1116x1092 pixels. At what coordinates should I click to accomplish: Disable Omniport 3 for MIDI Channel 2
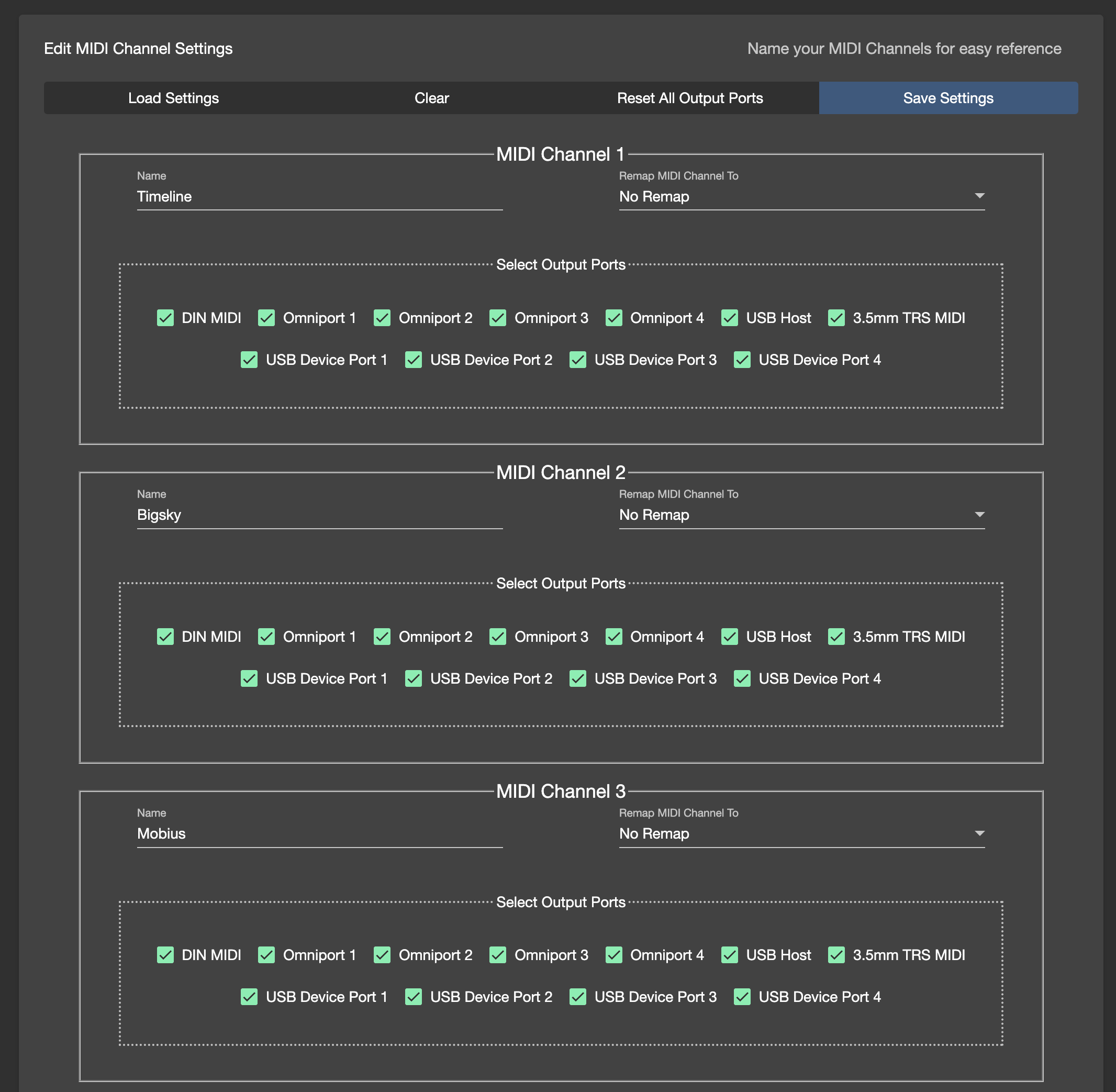pos(497,637)
